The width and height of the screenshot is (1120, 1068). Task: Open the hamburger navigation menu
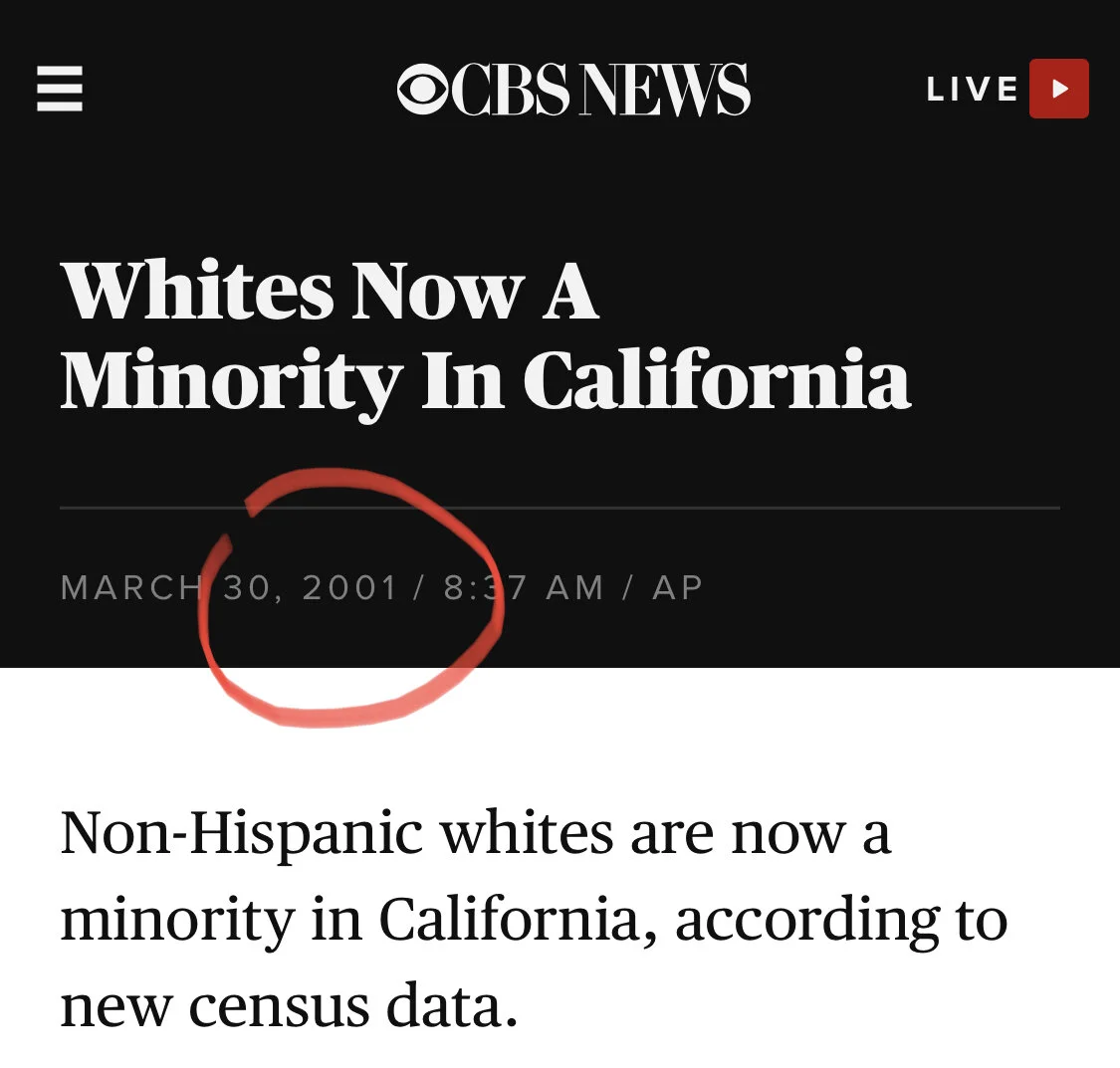(x=60, y=89)
